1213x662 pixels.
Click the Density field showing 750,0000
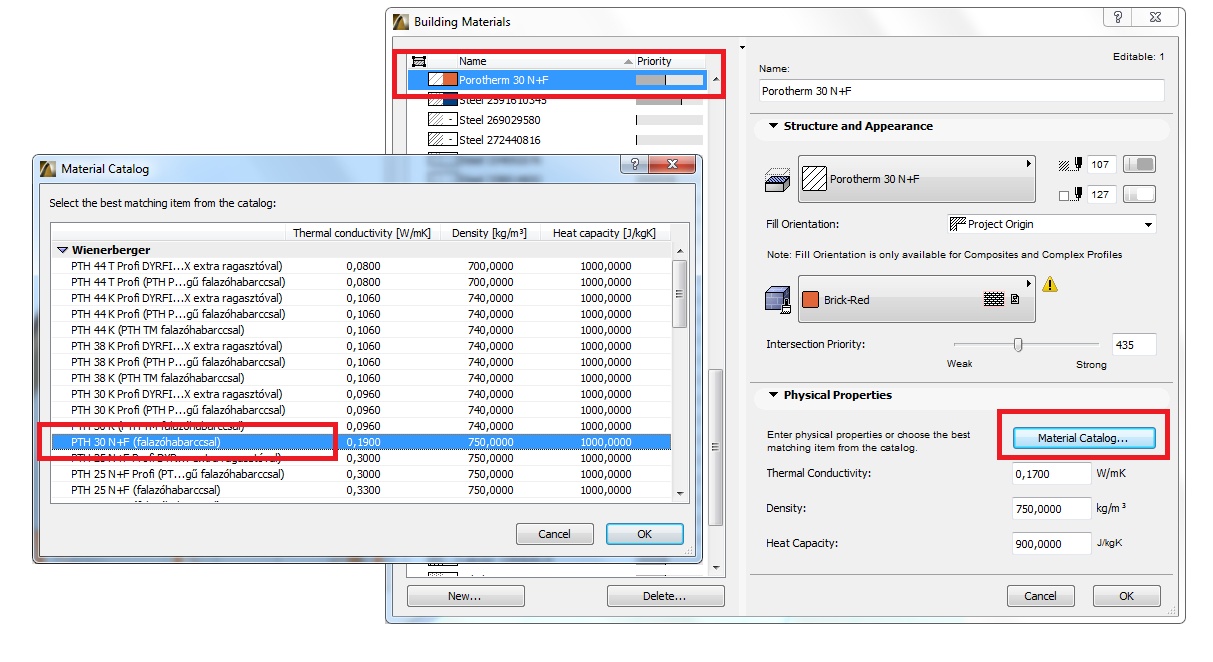(1051, 509)
